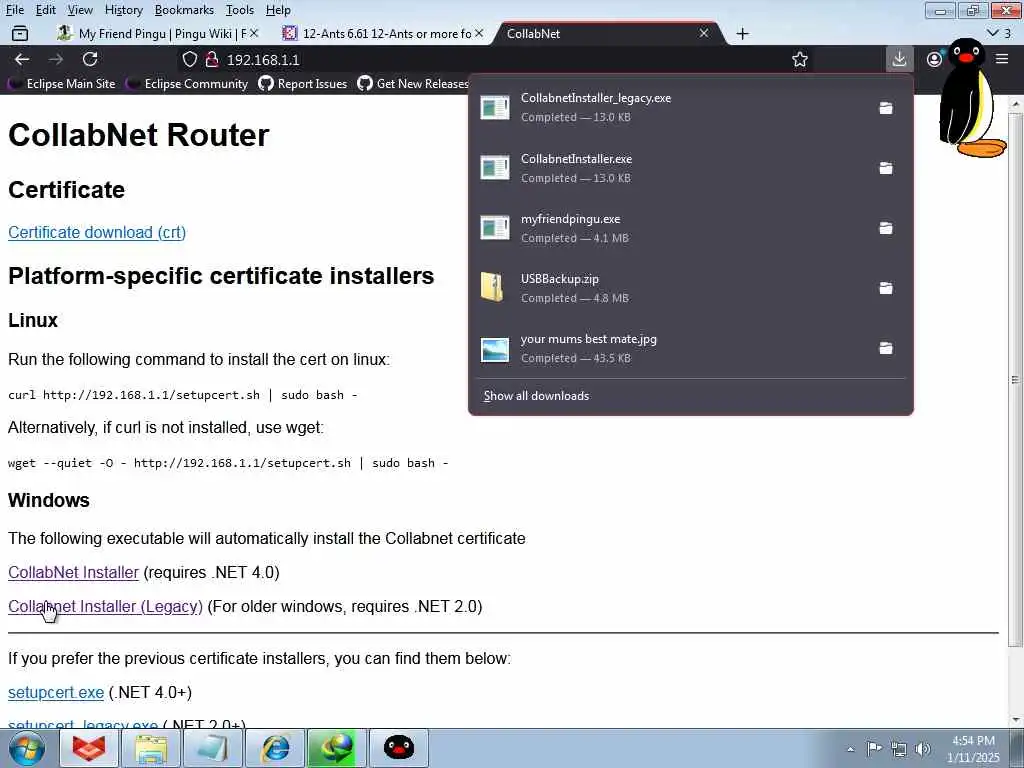
Task: Open the volume speaker tray icon
Action: (x=923, y=749)
